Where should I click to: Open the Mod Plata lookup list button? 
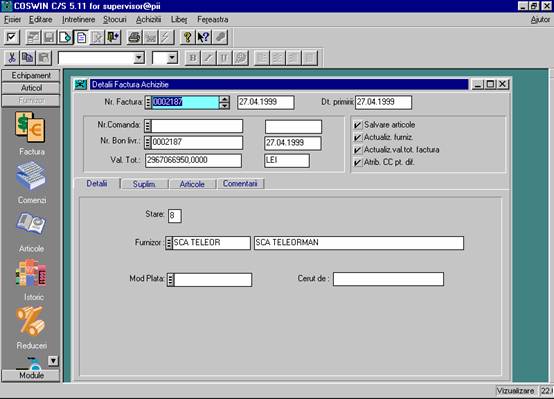(x=171, y=280)
